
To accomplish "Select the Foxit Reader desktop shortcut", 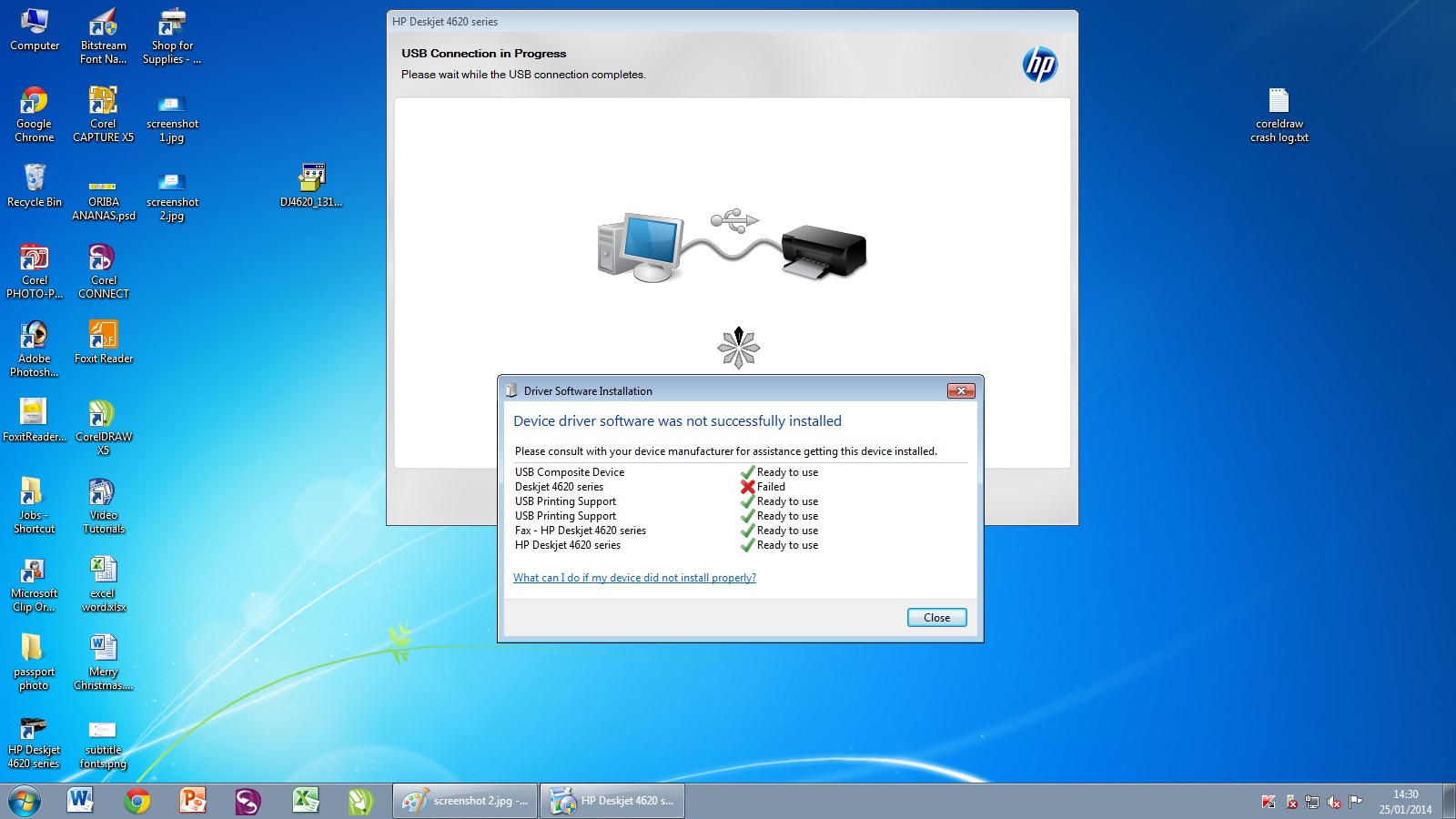I will click(x=103, y=342).
